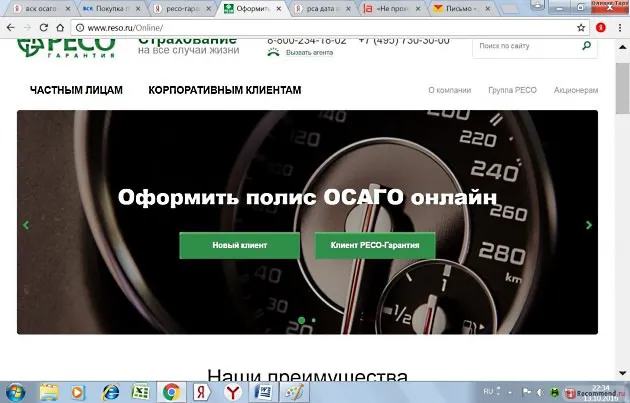Click the browser Back arrow
Screen dimensions: 630x403
[x=10, y=28]
